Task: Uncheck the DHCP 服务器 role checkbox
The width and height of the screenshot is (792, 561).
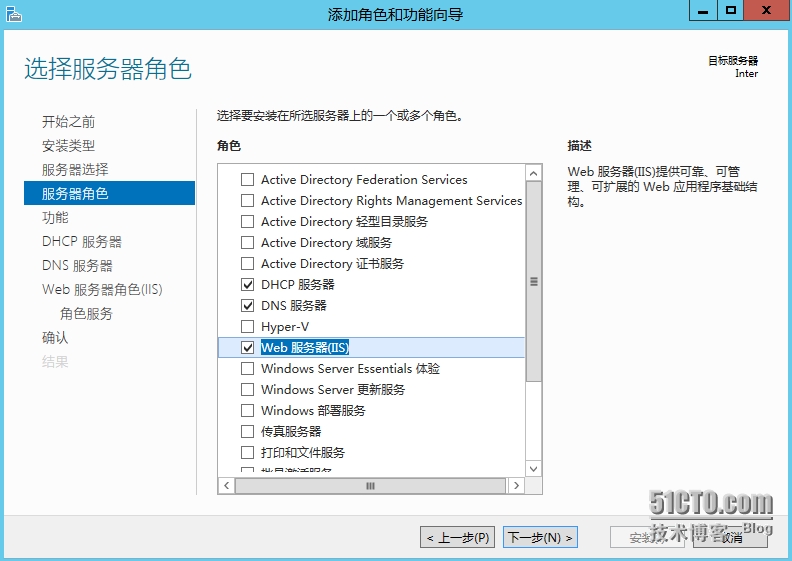Action: point(248,285)
